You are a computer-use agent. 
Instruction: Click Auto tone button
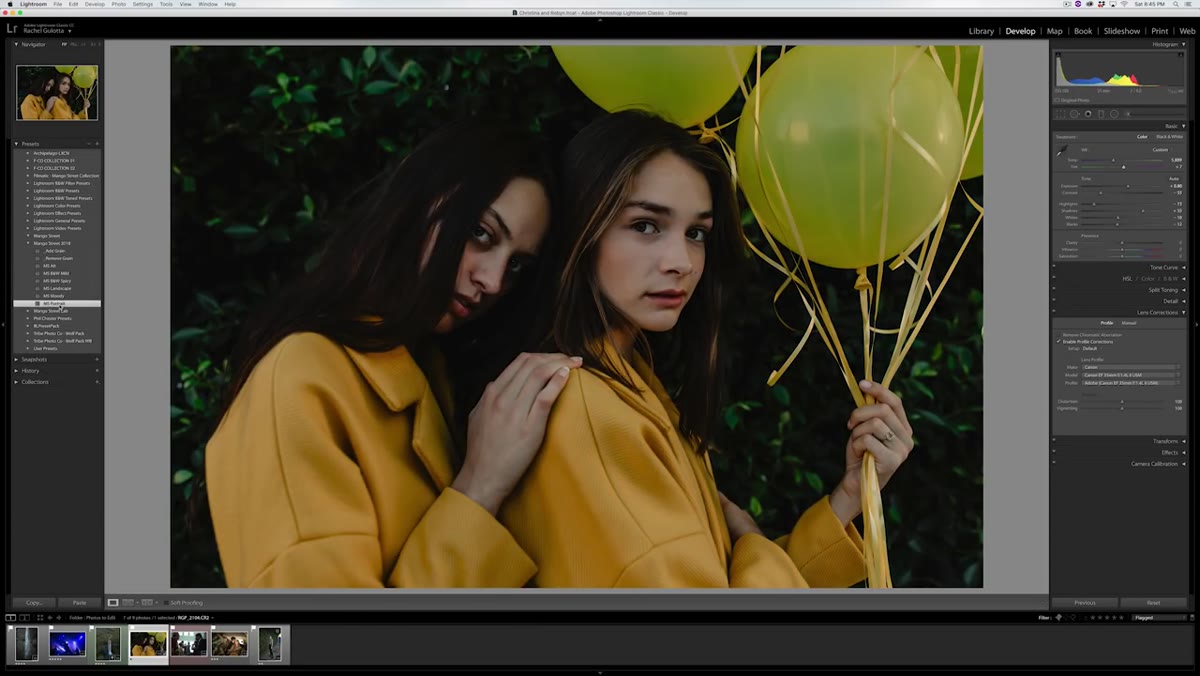pyautogui.click(x=1176, y=179)
